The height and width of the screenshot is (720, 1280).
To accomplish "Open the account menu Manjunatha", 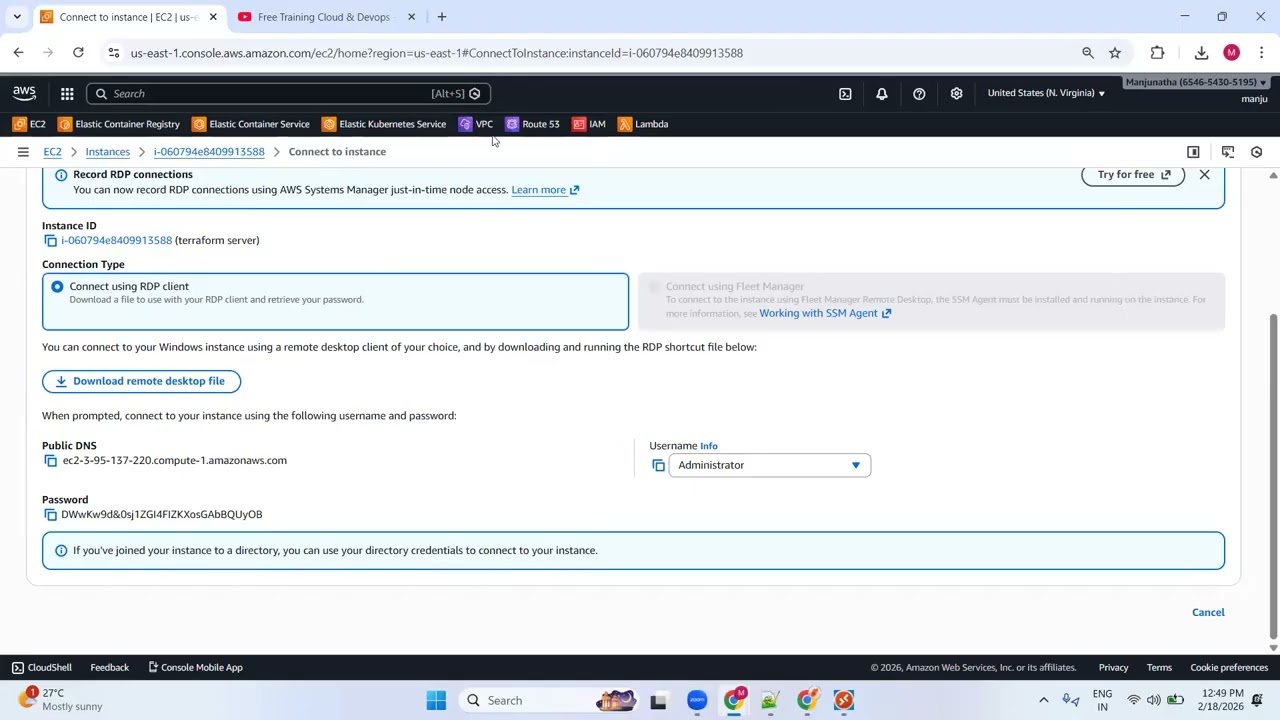I will [x=1197, y=82].
